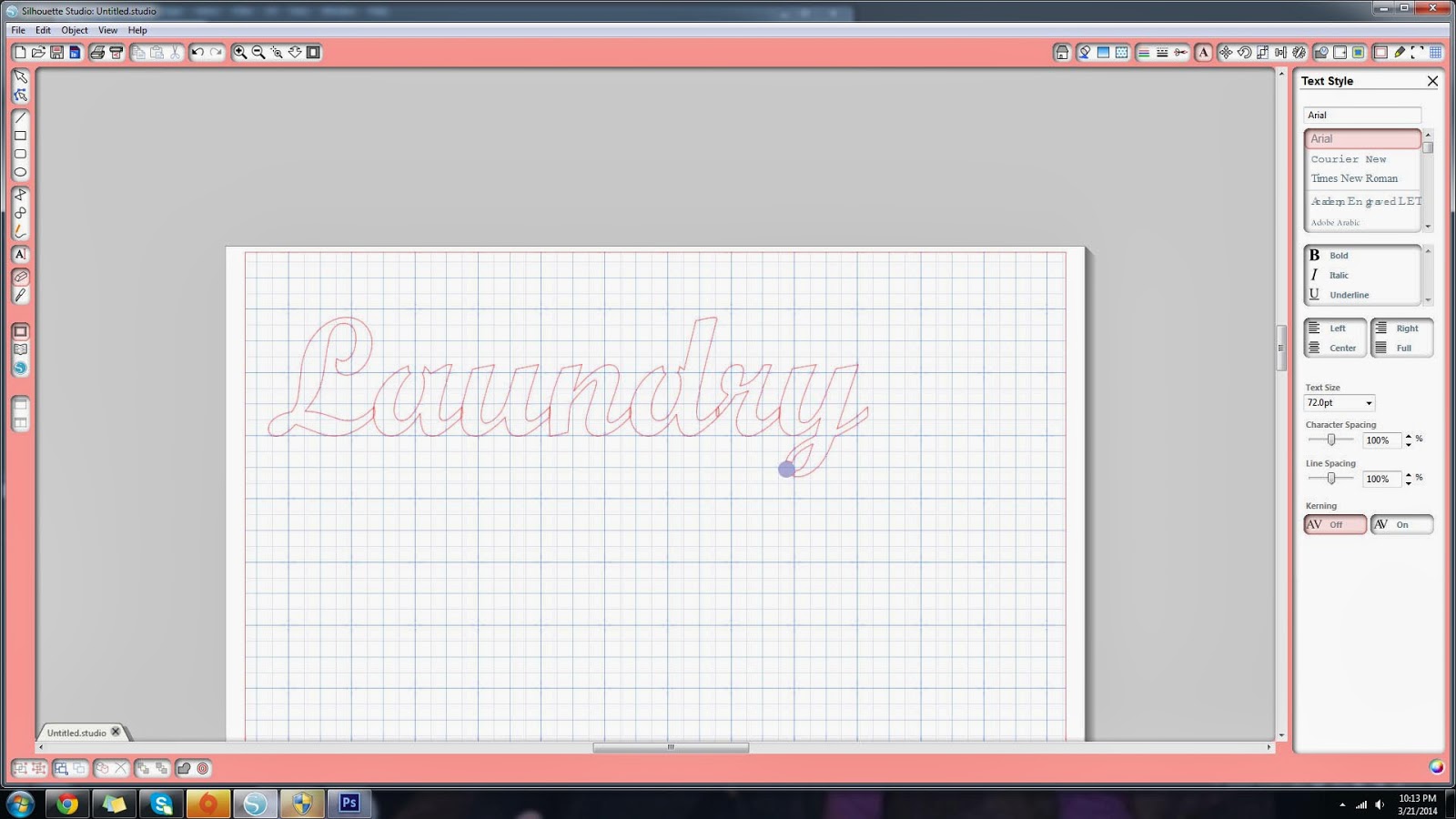
Task: Open the Move window icon
Action: 1226,53
